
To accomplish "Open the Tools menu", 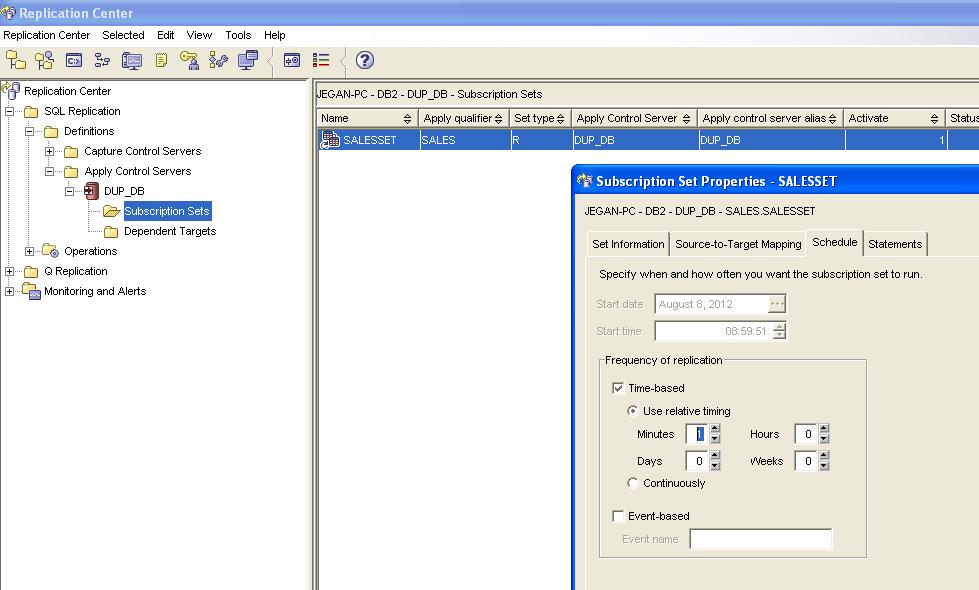I will (237, 34).
